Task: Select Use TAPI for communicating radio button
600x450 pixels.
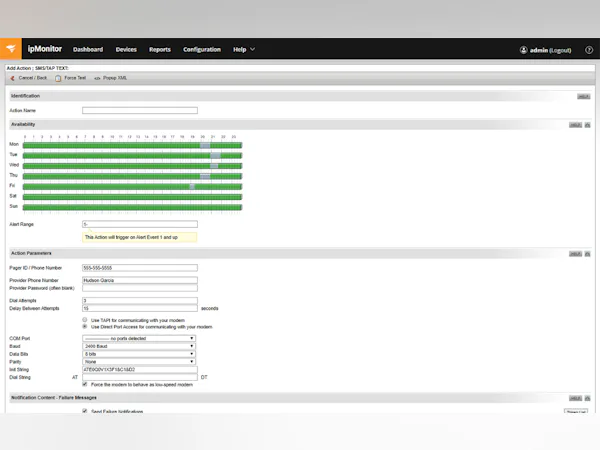Action: click(x=85, y=320)
